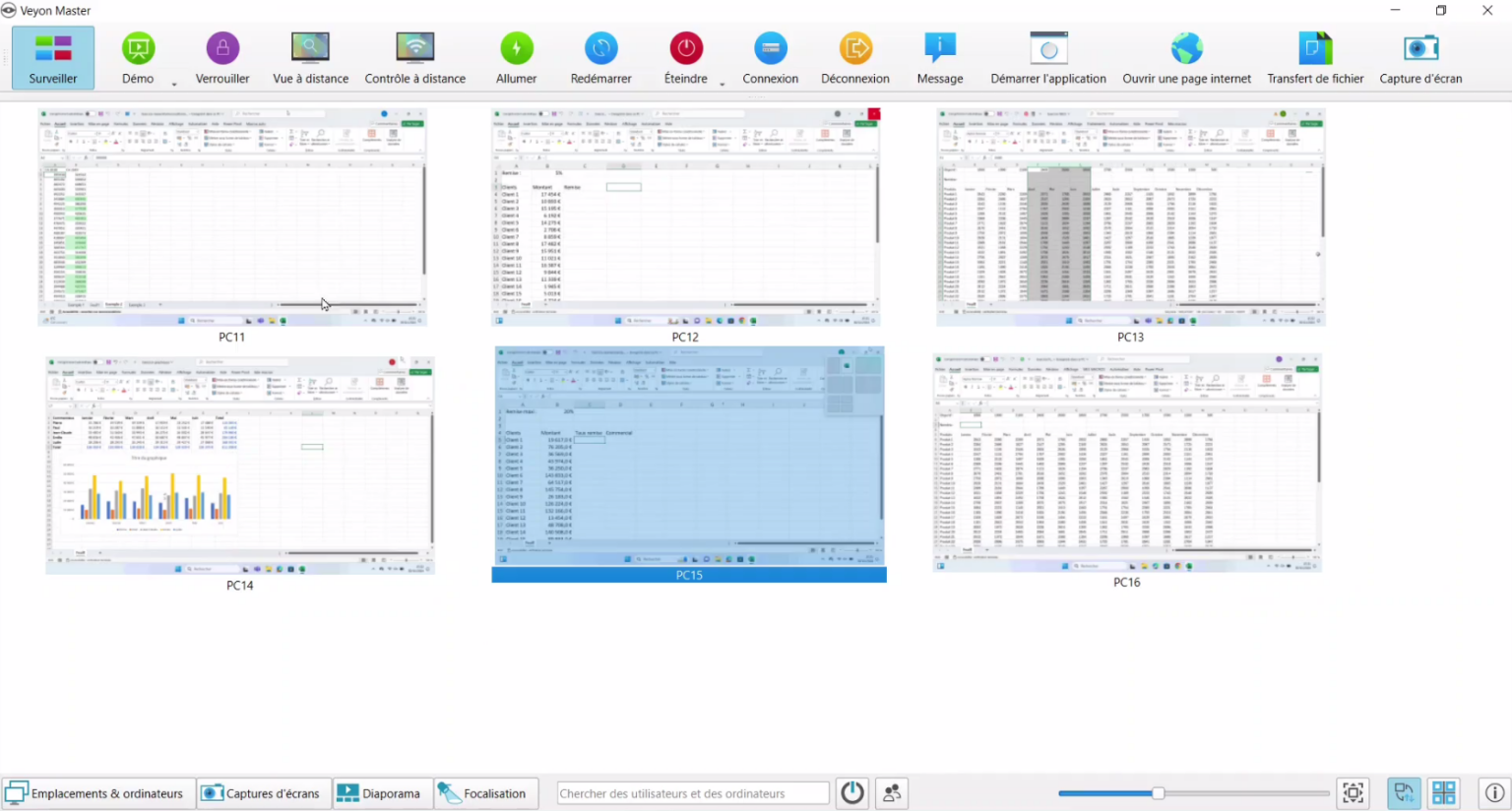Toggle the Emplacements & ordinateurs panel
1512x811 pixels.
point(94,793)
